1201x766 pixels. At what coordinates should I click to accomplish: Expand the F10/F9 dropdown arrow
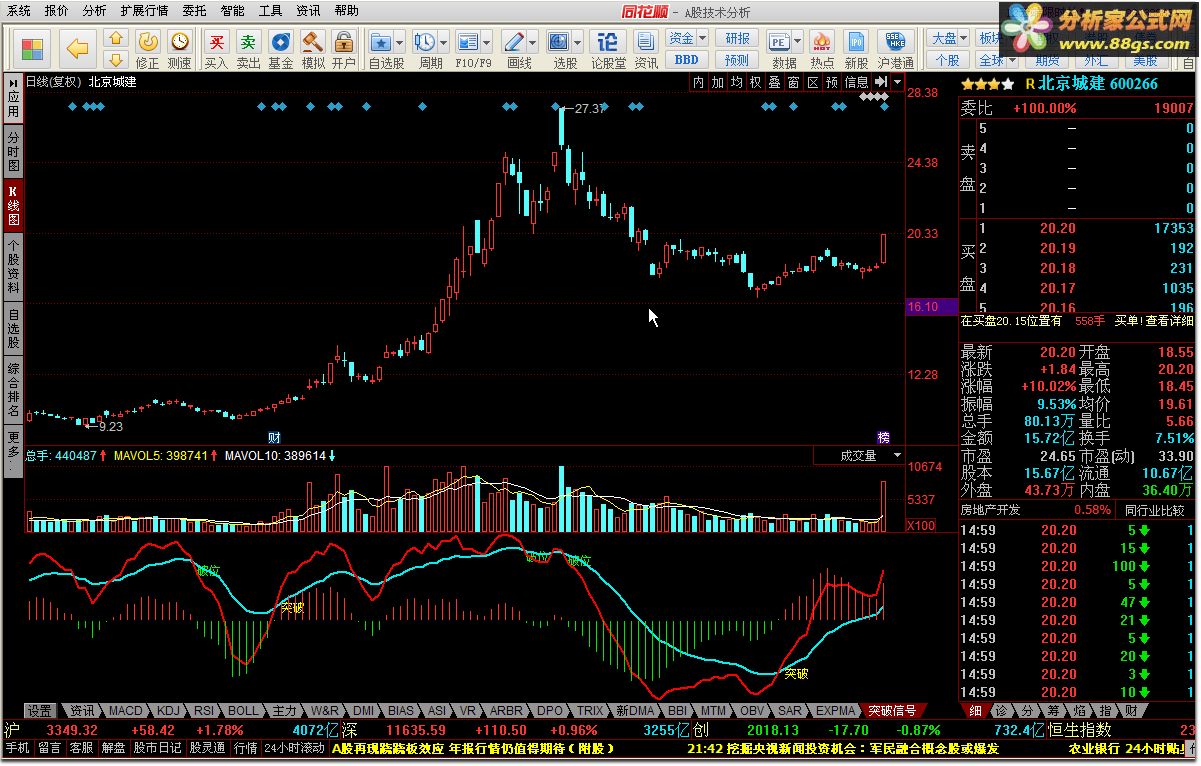click(486, 43)
